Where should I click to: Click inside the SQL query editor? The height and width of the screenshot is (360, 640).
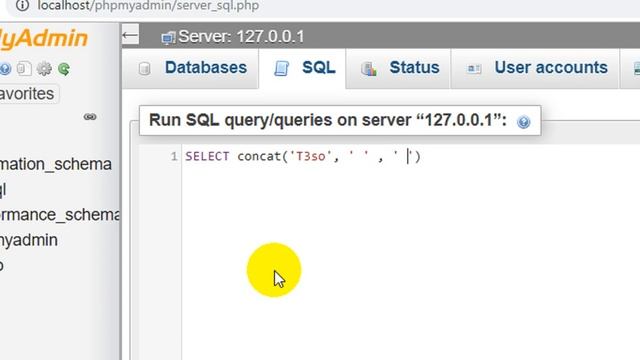pos(411,251)
